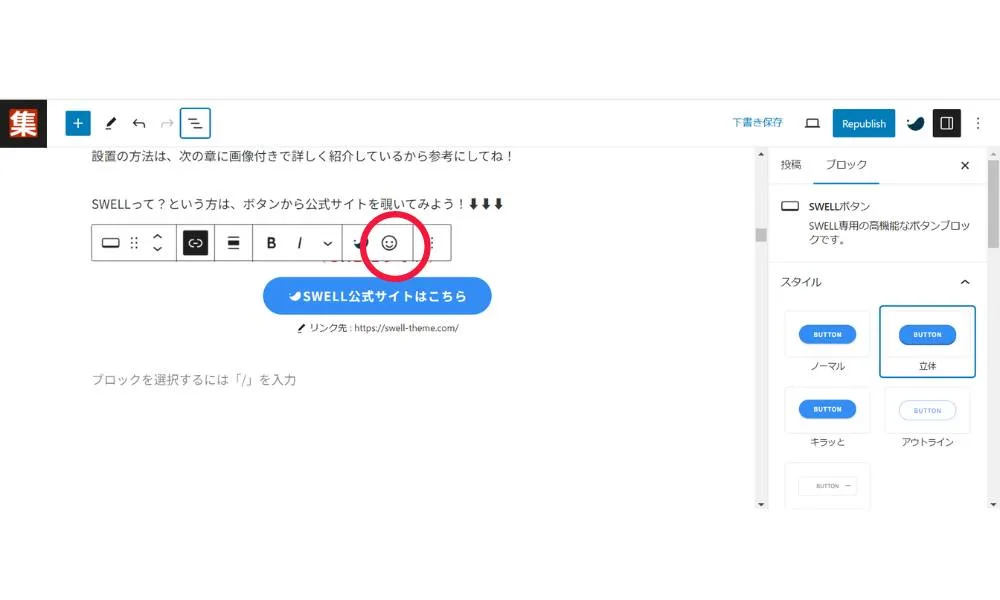Toggle bold formatting
This screenshot has width=1000, height=600.
[271, 243]
